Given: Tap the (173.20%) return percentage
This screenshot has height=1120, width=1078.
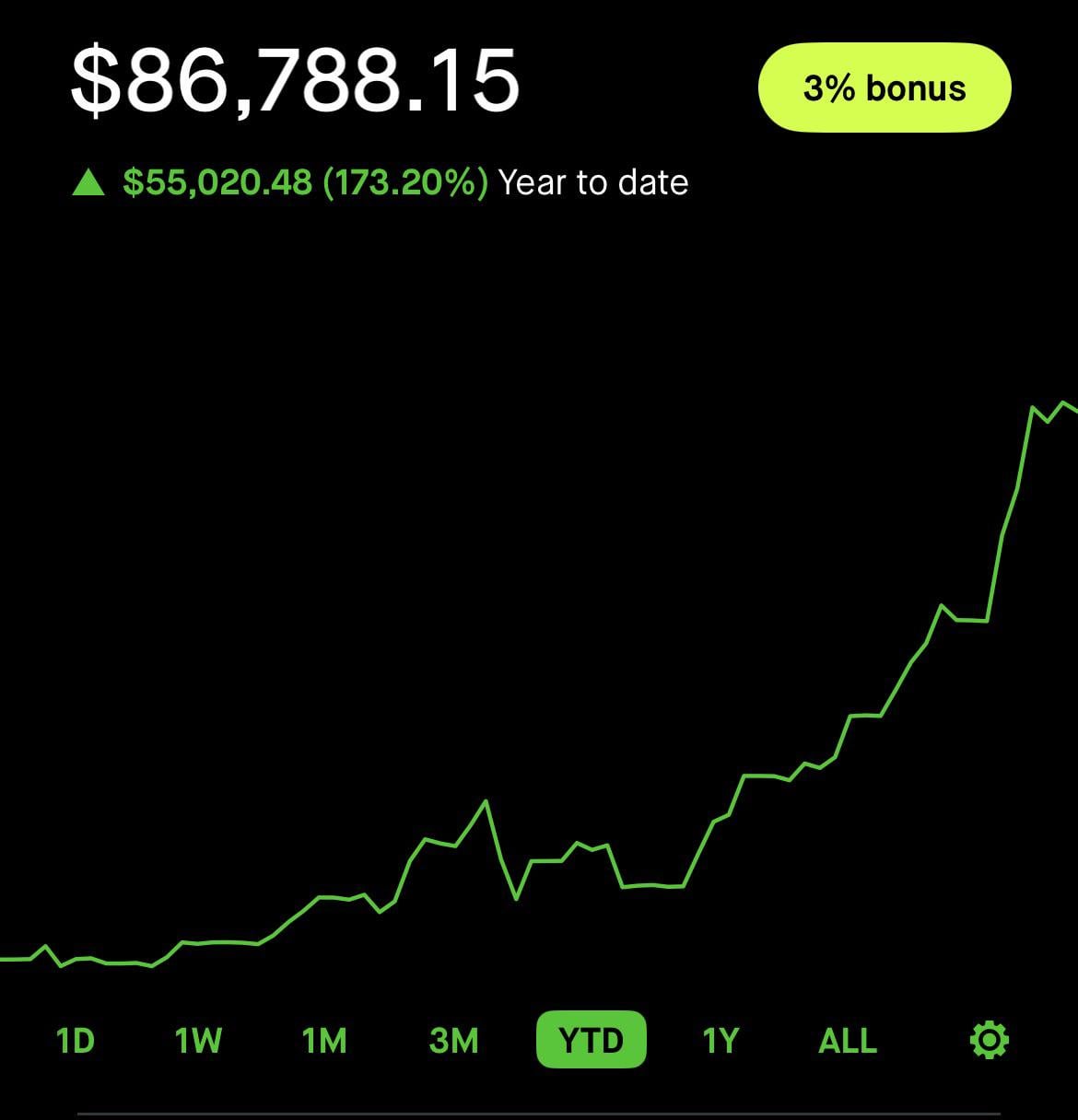Looking at the screenshot, I should tap(405, 182).
